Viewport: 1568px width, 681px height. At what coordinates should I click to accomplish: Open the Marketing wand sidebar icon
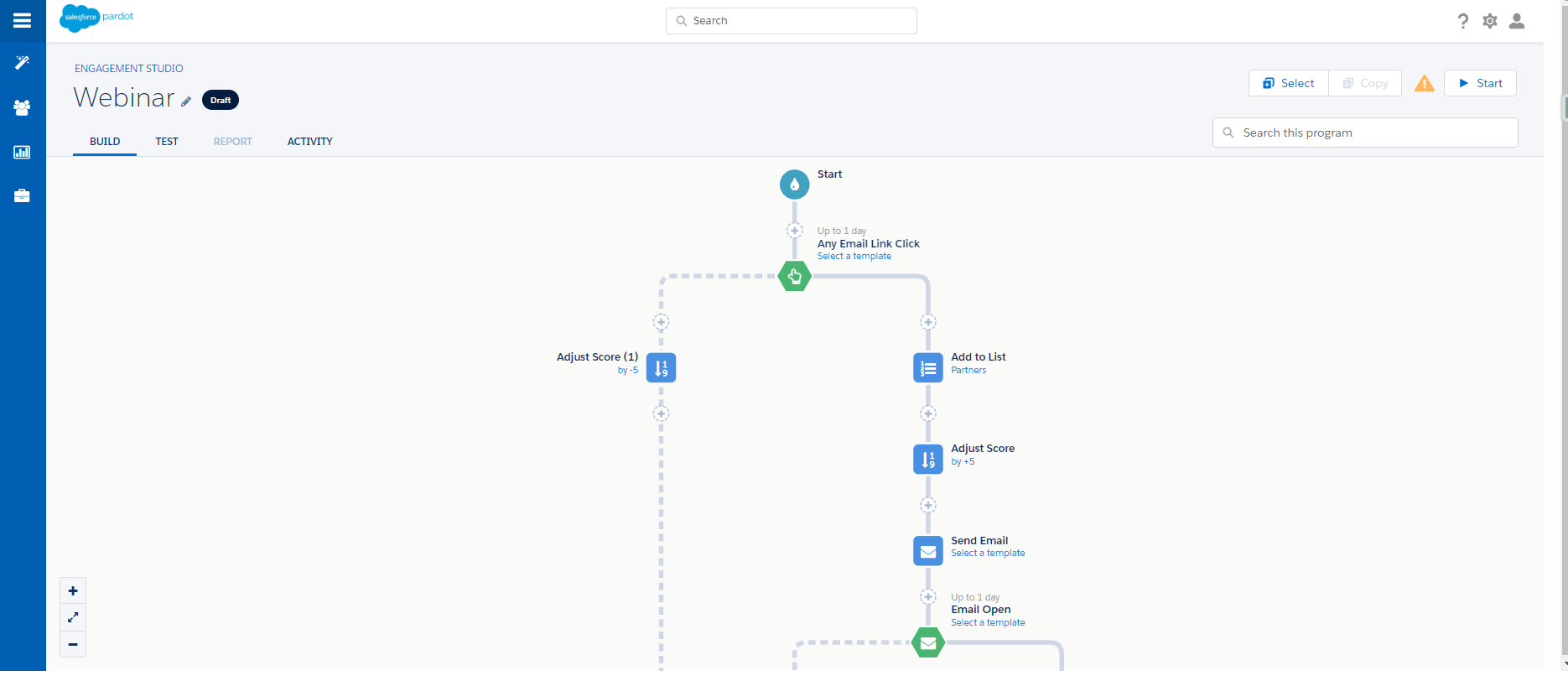point(23,63)
